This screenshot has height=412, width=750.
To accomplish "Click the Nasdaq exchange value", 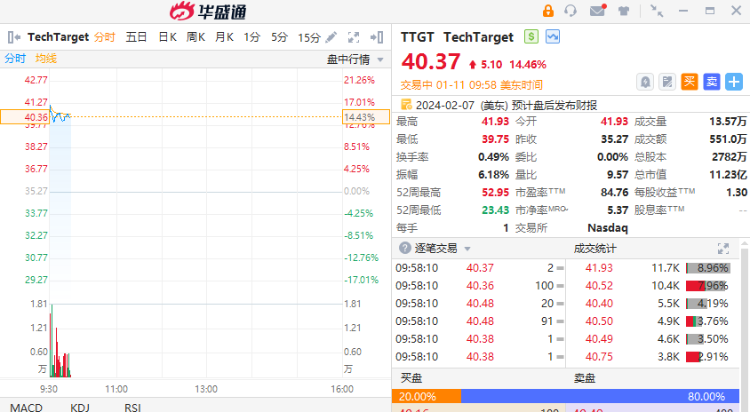I will 607,227.
